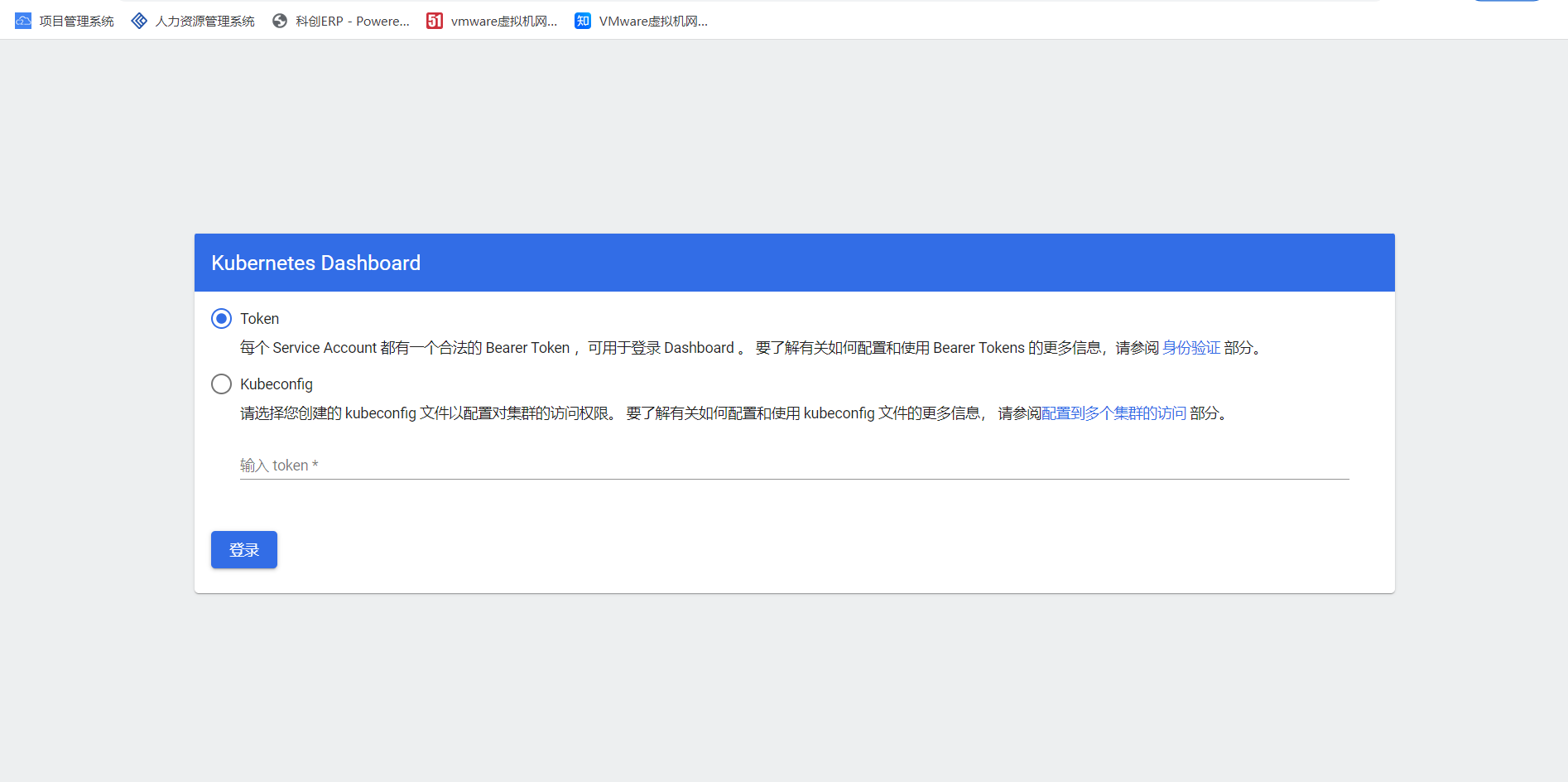Screen dimensions: 1568x782
Task: Open the 人力资源管理系统 bookmark icon
Action: point(139,21)
